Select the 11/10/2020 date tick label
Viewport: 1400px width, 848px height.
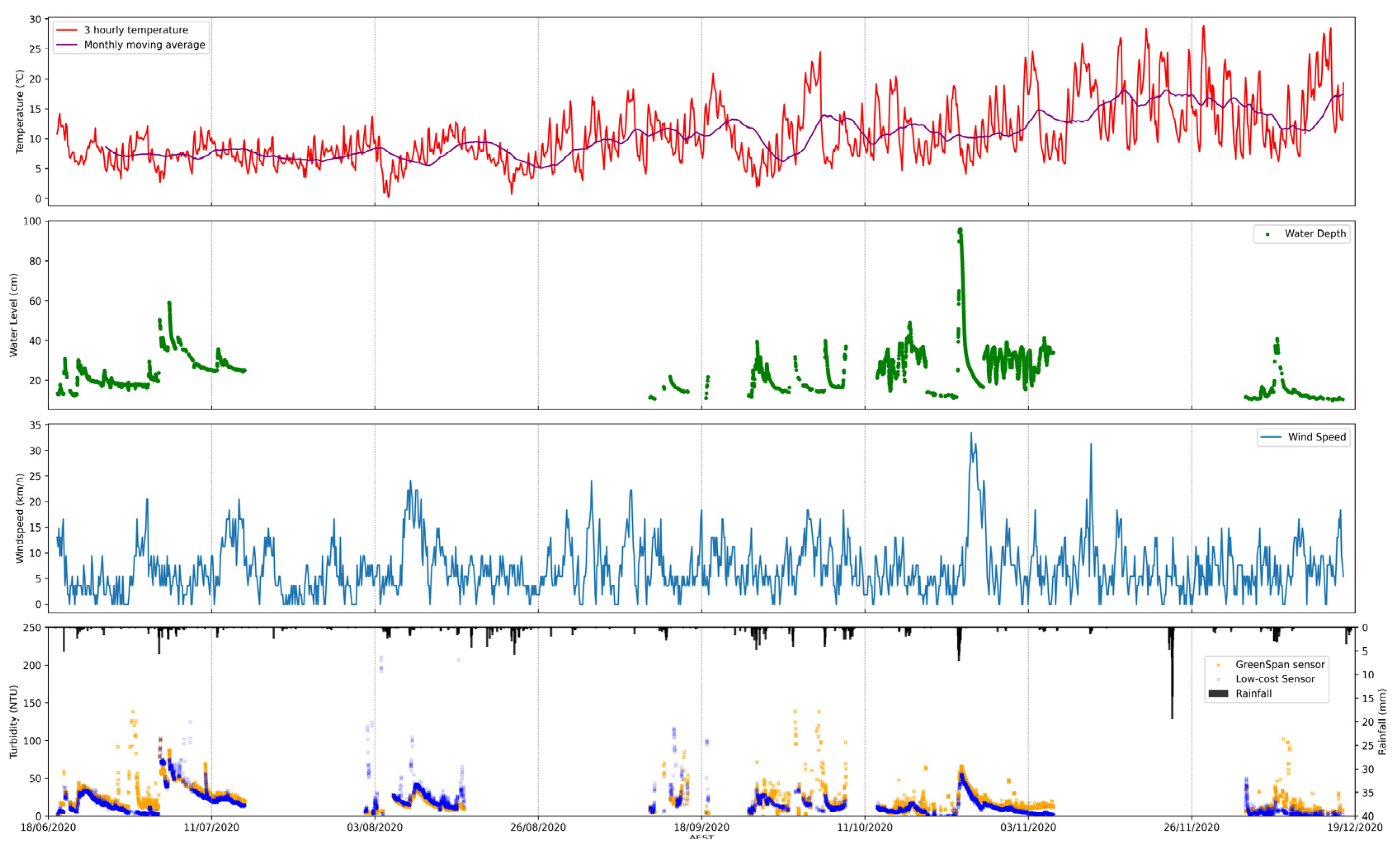click(865, 827)
